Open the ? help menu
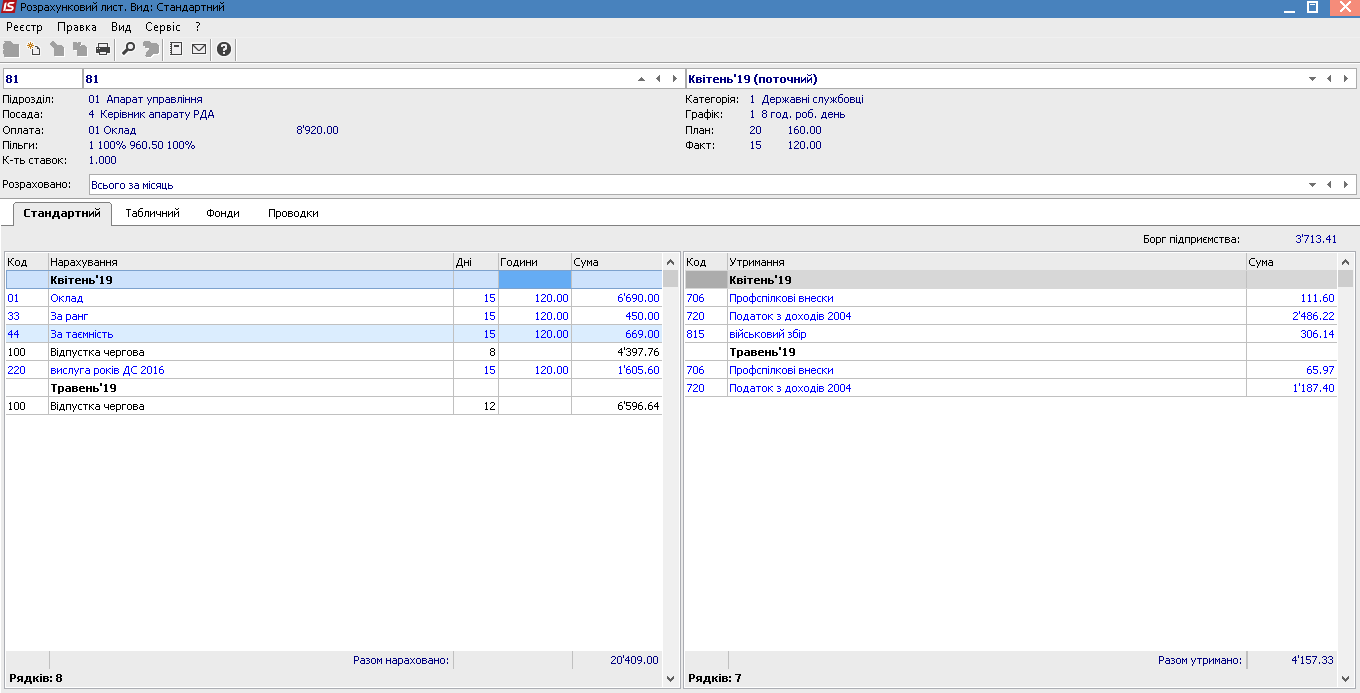Image resolution: width=1360 pixels, height=693 pixels. (198, 27)
